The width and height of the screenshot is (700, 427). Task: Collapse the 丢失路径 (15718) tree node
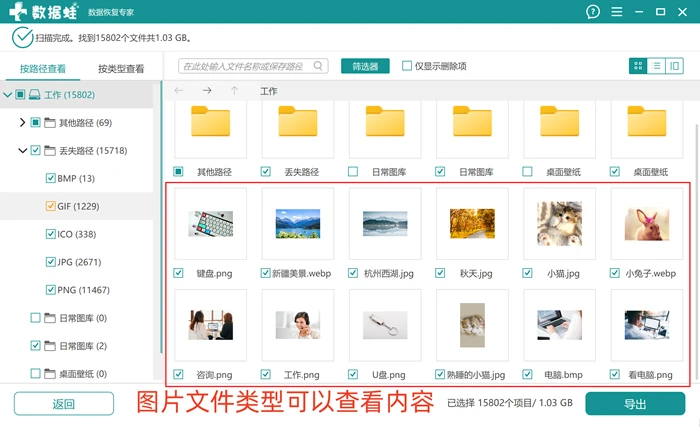22,151
